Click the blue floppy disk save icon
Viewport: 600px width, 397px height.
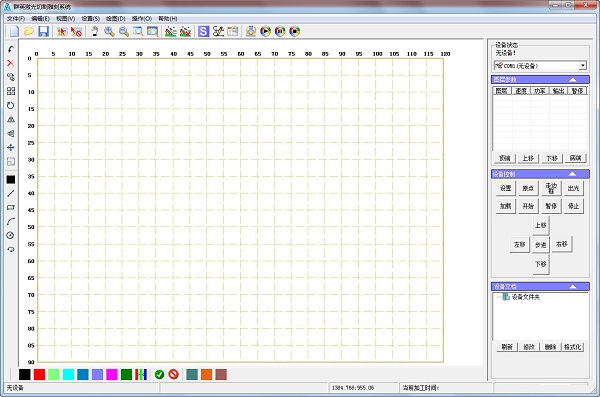[43, 31]
